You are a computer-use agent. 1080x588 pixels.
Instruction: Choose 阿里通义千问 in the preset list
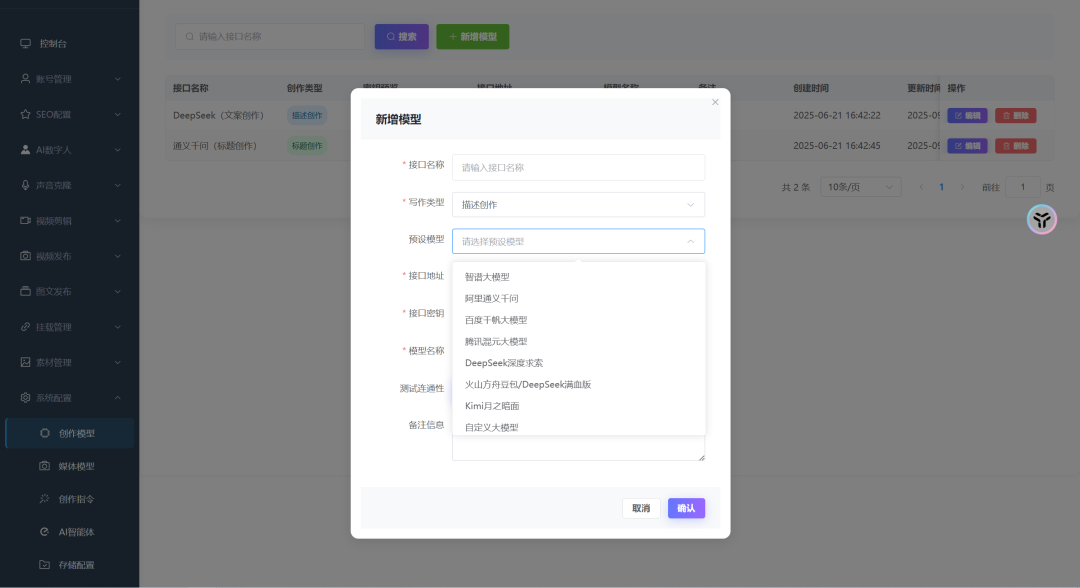point(492,298)
